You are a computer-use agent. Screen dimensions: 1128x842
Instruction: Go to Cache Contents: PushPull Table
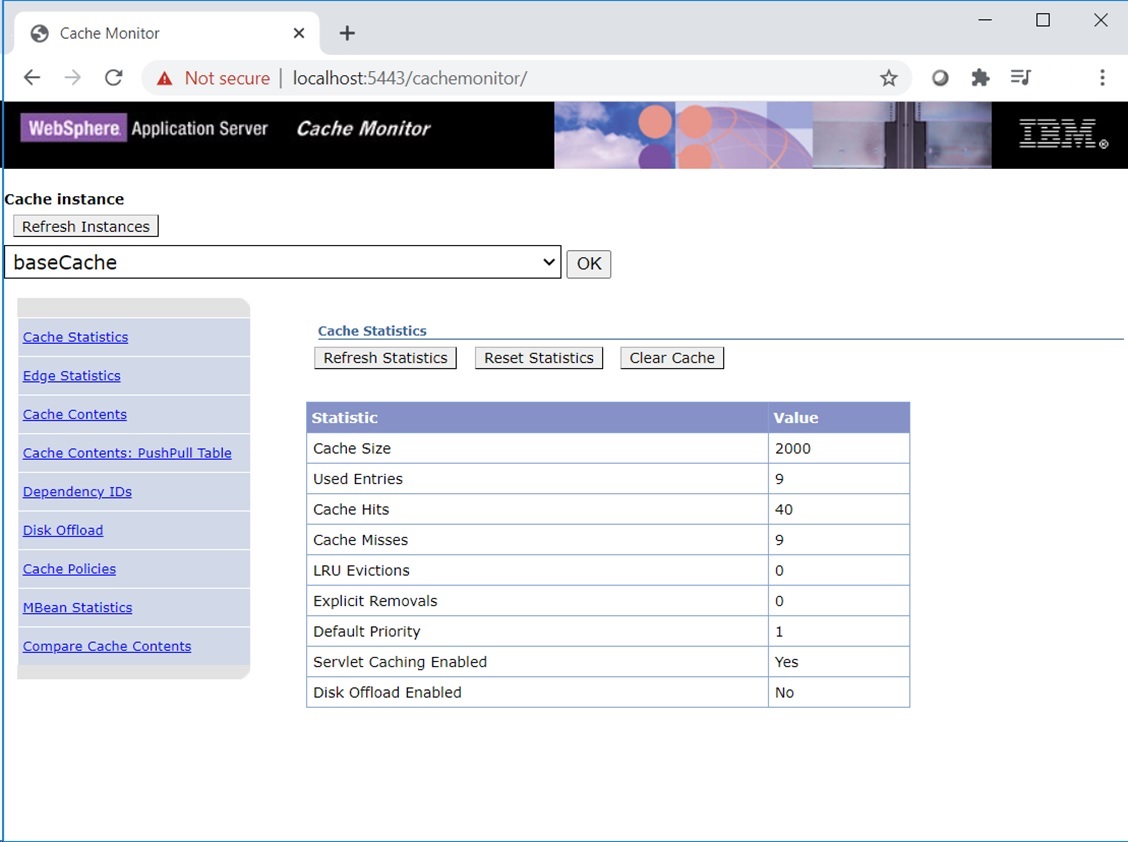pos(127,453)
